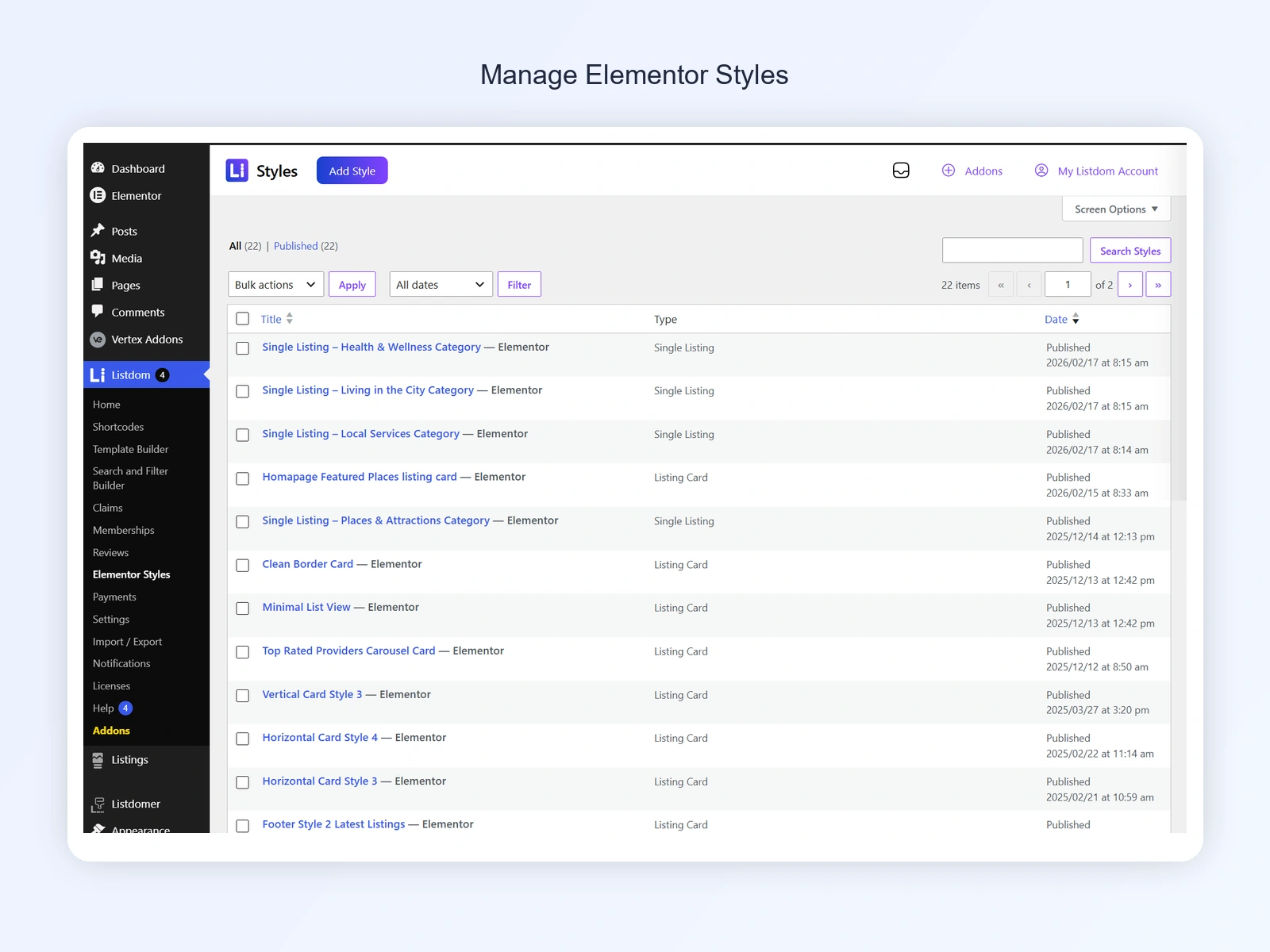Open Reviews in Listdom menu

point(110,553)
